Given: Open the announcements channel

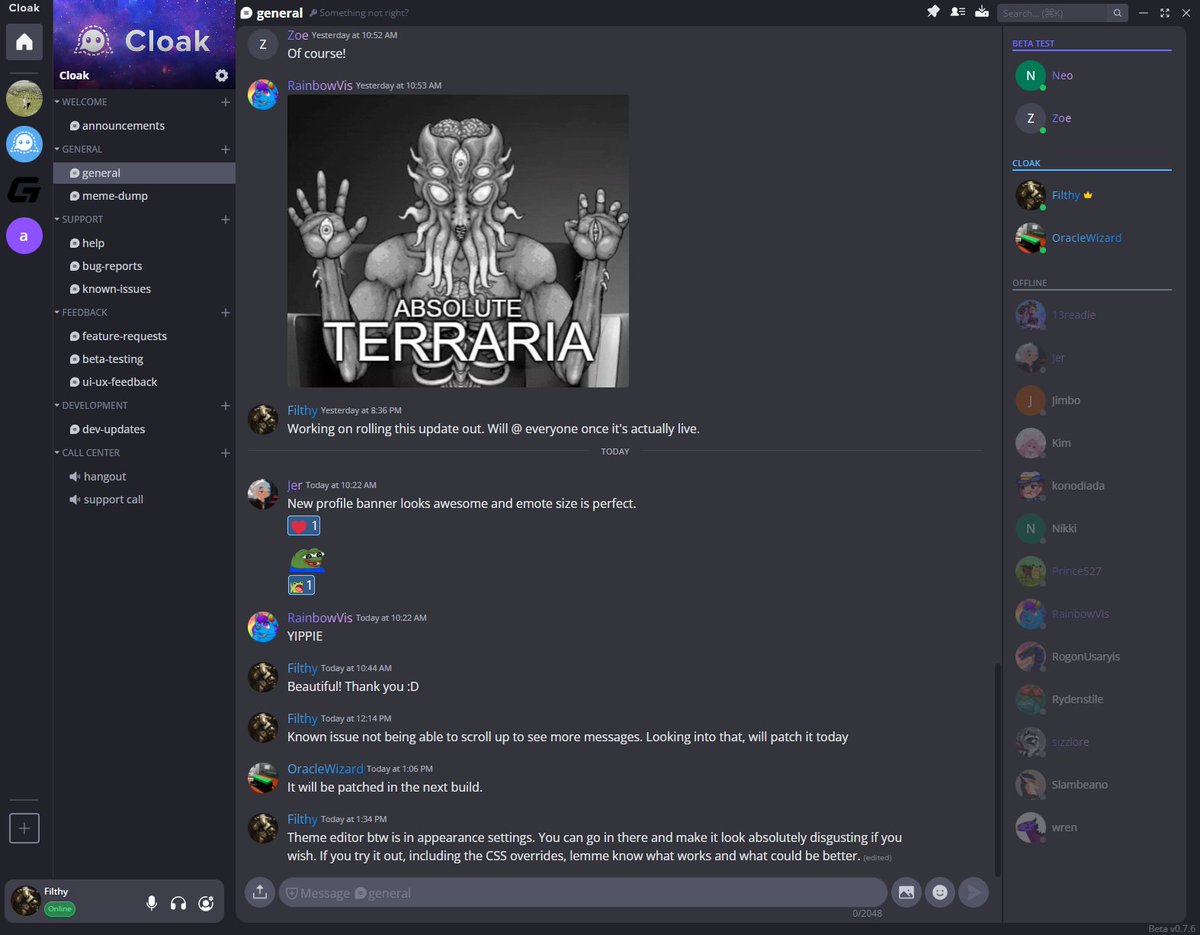Looking at the screenshot, I should [x=145, y=126].
